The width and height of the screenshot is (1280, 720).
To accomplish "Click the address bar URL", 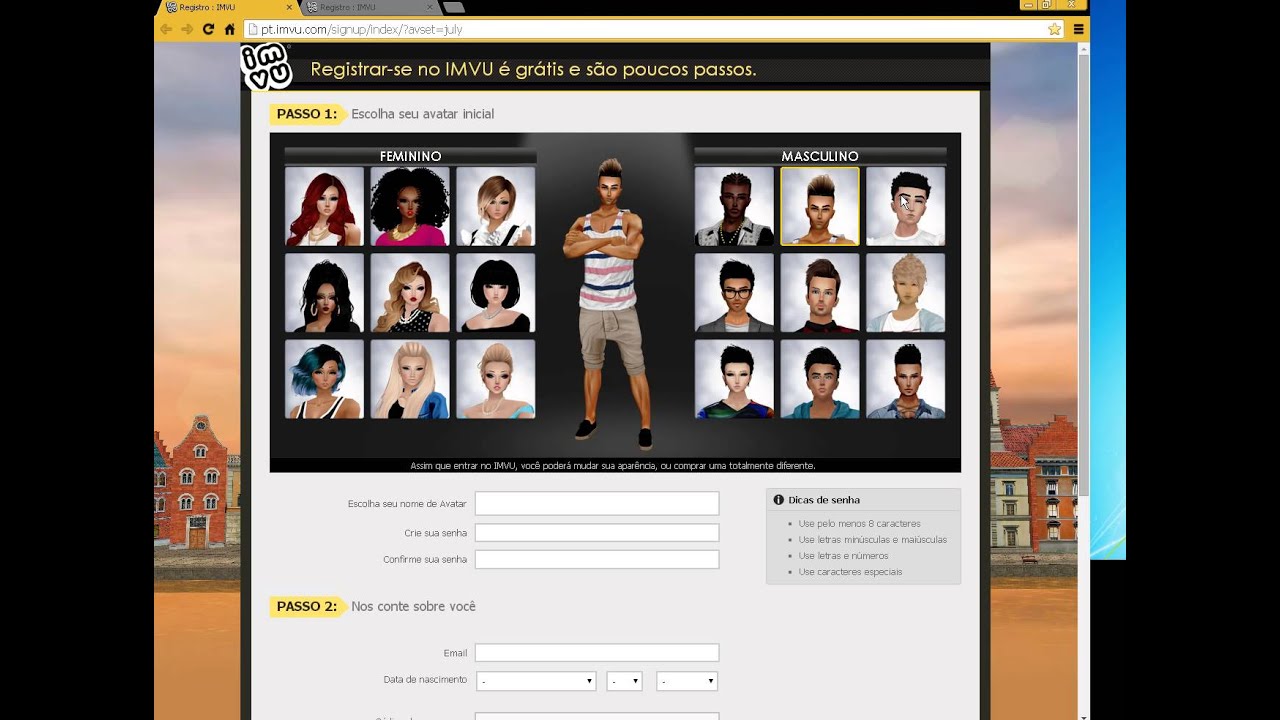I will [361, 29].
